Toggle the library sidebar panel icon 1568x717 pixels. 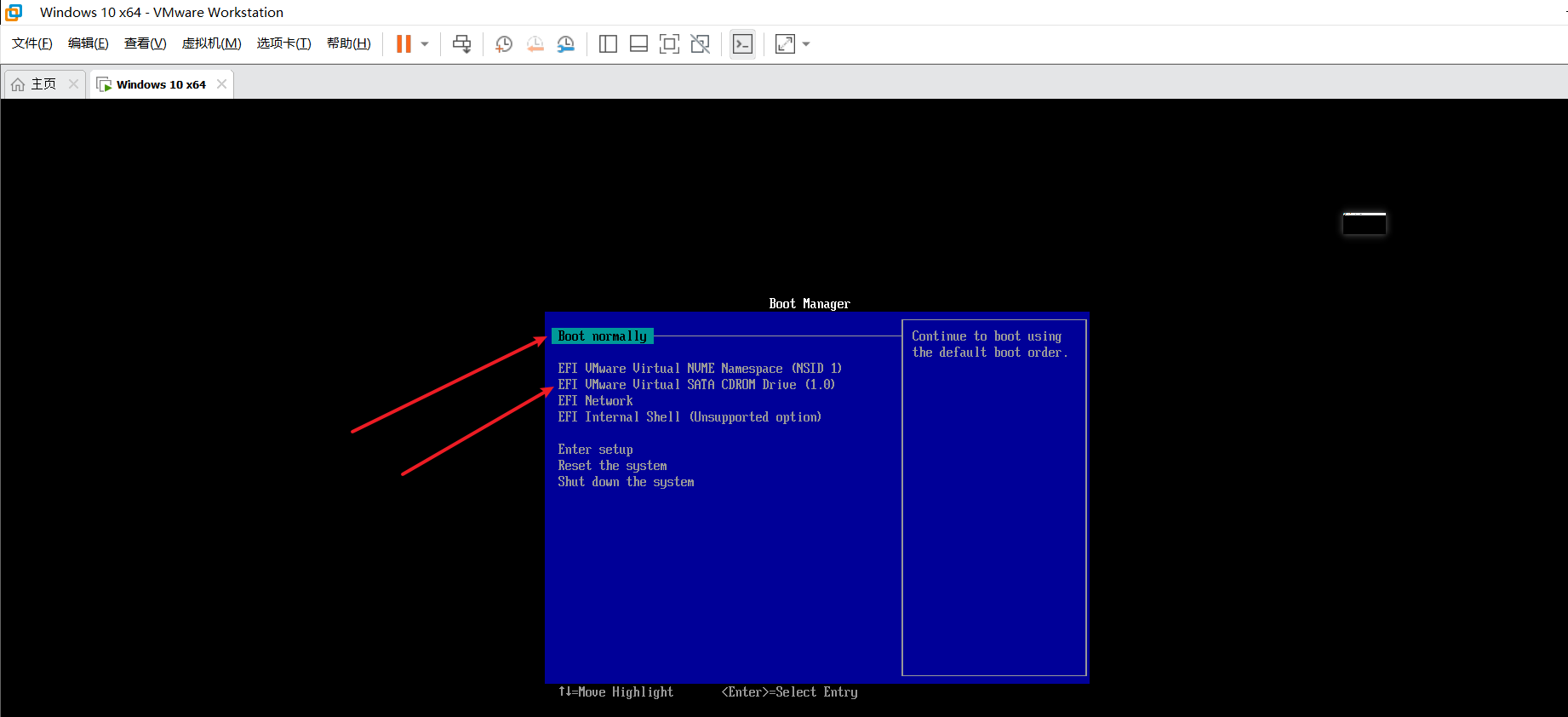pyautogui.click(x=608, y=44)
